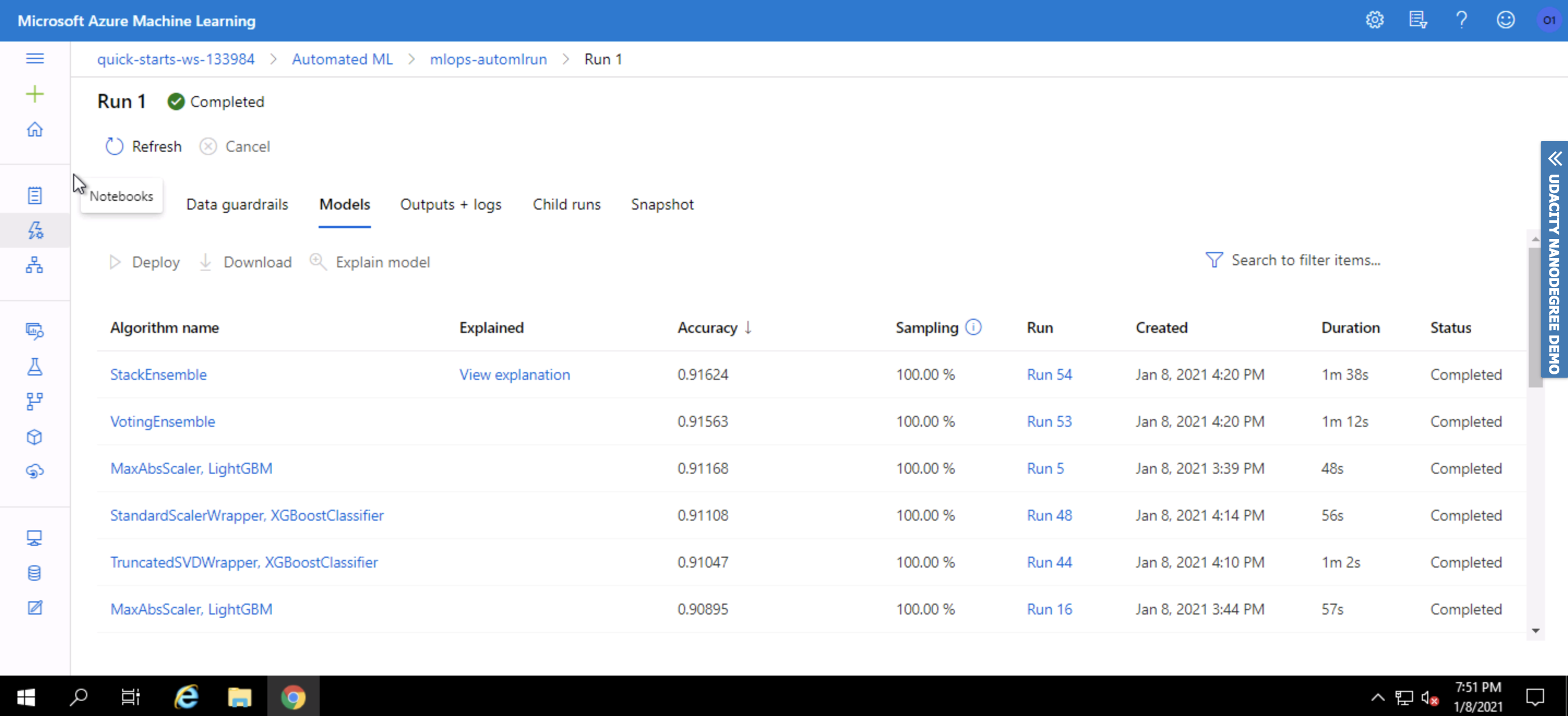
Task: Open Datastores cylinder icon in sidebar
Action: click(x=35, y=573)
